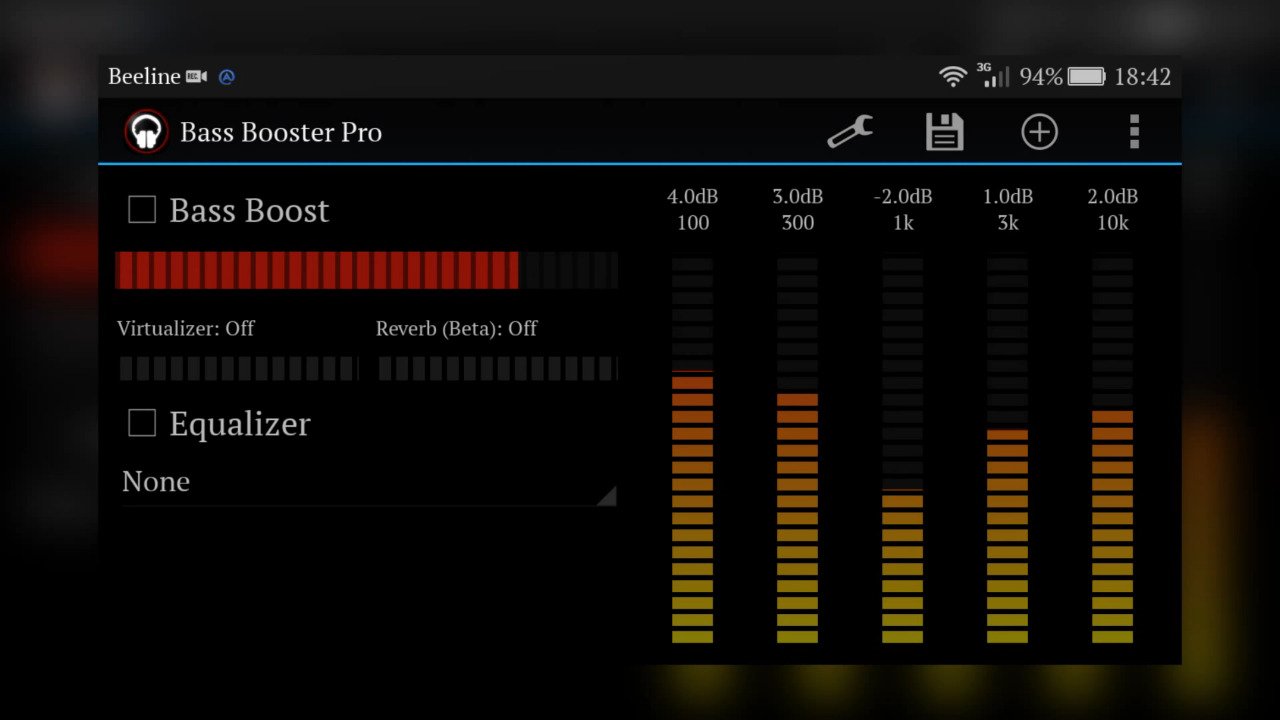
Task: Tap the Bass Boost label
Action: tap(249, 210)
